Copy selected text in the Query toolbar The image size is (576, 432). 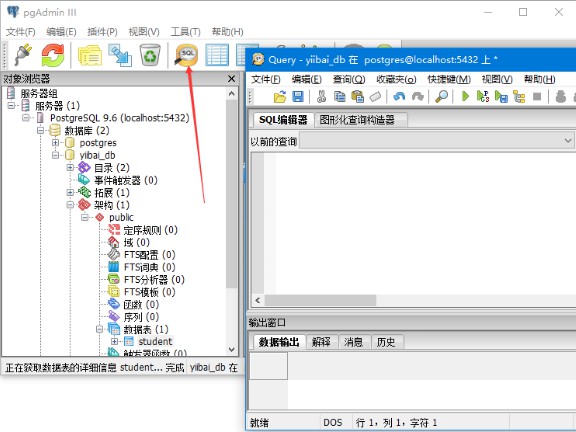click(339, 97)
